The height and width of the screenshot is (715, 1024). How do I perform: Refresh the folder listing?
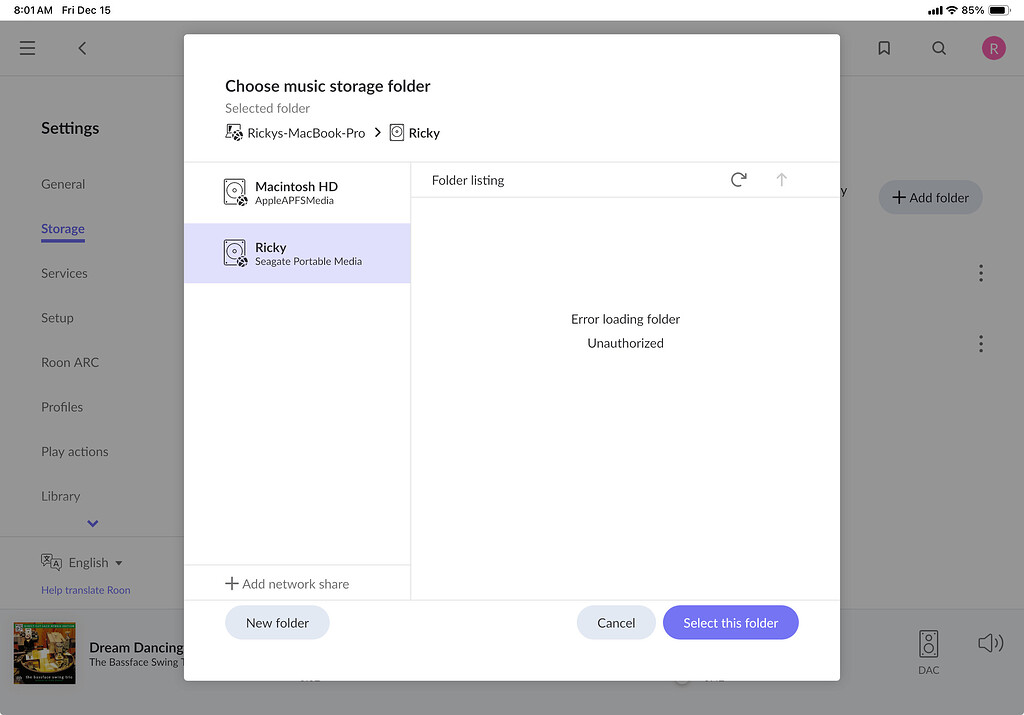point(738,180)
